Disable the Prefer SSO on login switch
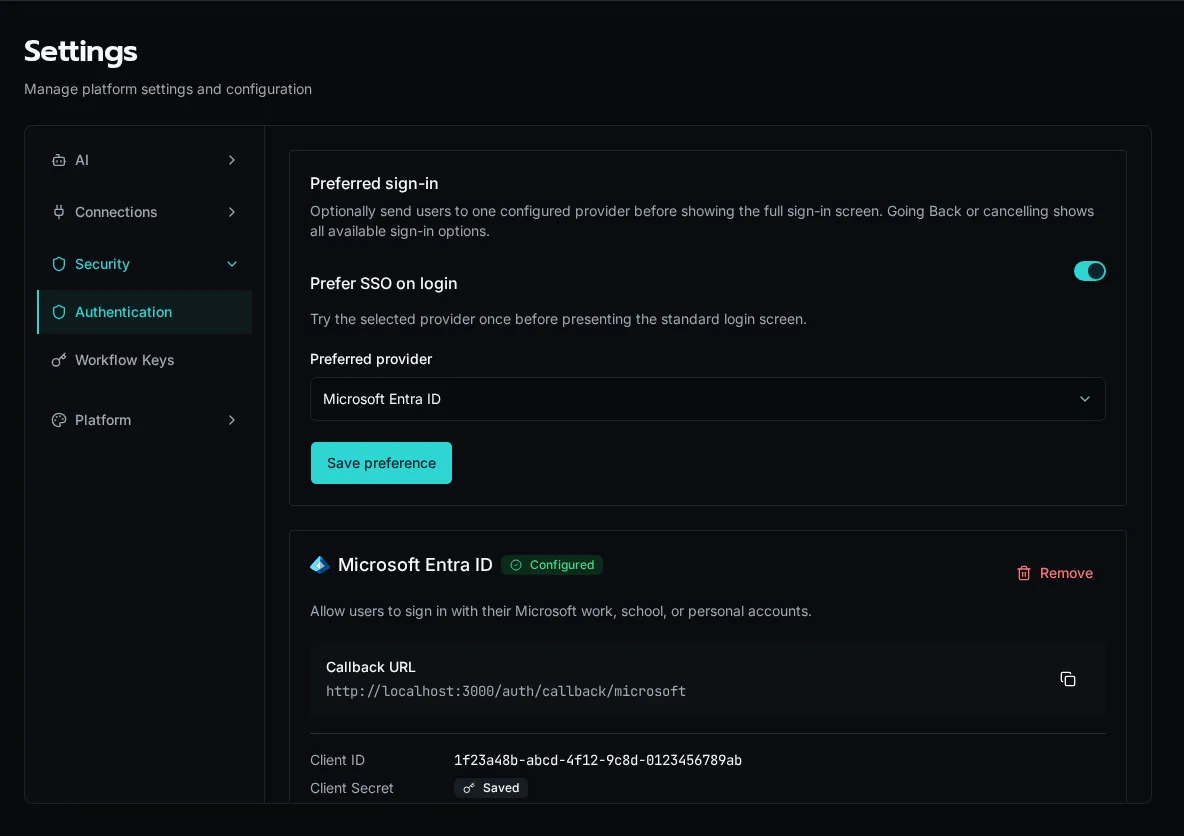The image size is (1184, 836). coord(1090,271)
